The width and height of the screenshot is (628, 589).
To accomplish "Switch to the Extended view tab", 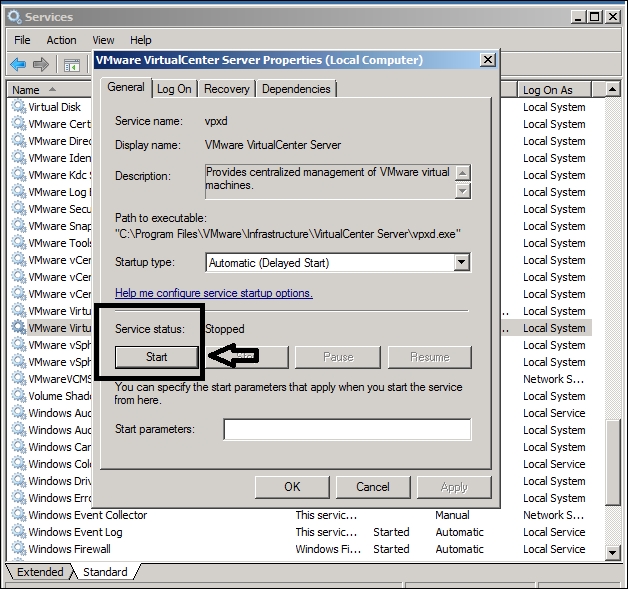I will point(40,572).
